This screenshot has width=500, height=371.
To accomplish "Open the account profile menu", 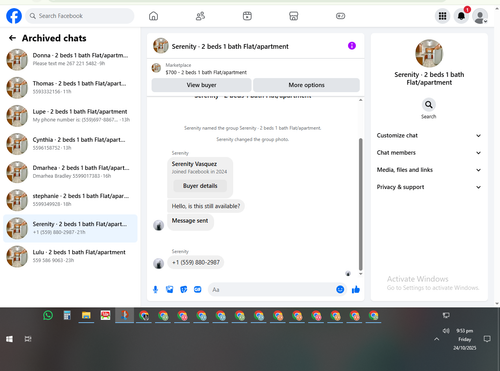I will pyautogui.click(x=480, y=16).
